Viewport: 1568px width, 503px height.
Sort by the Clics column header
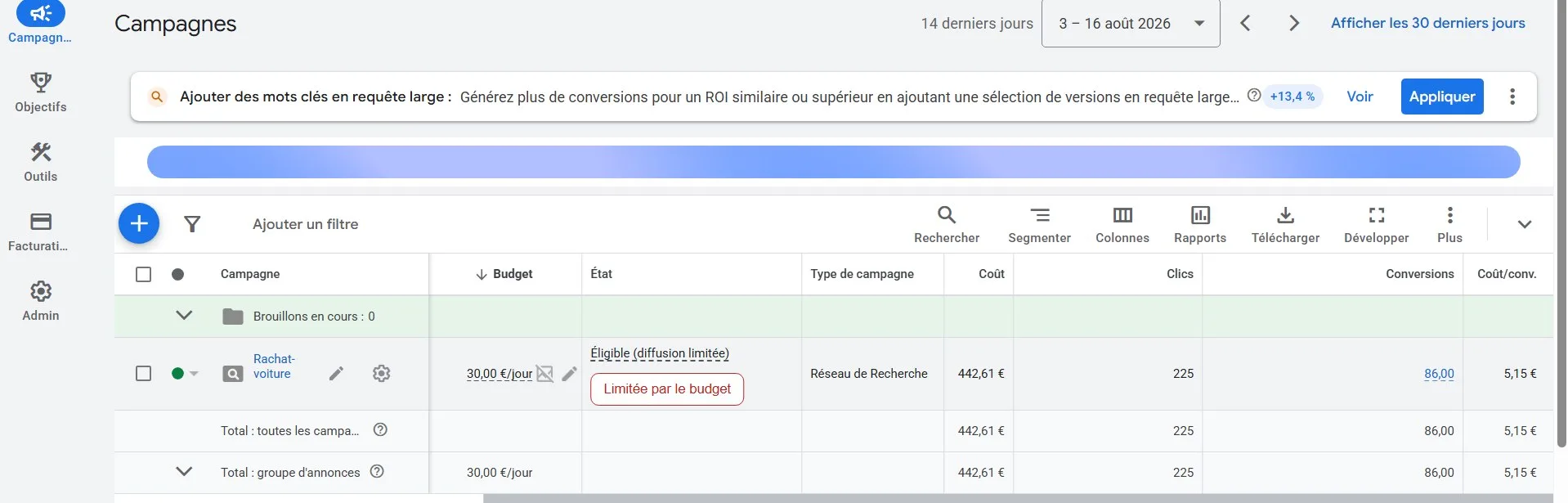(1180, 274)
